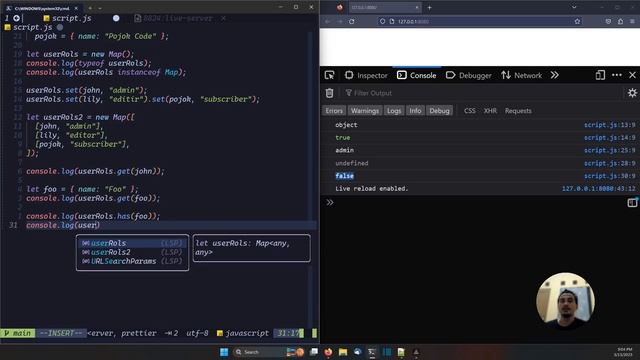Pick the element picker icon in DevTools
The width and height of the screenshot is (640, 360).
coord(329,75)
